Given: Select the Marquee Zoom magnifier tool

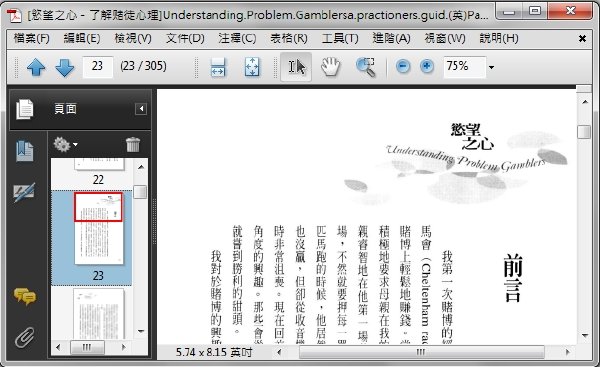Looking at the screenshot, I should pos(366,67).
